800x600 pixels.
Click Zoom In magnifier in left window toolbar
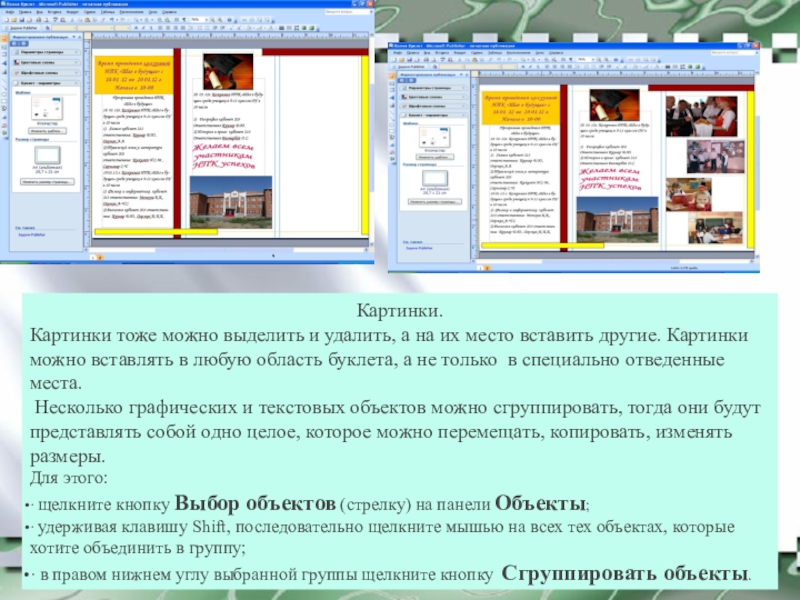click(x=220, y=20)
